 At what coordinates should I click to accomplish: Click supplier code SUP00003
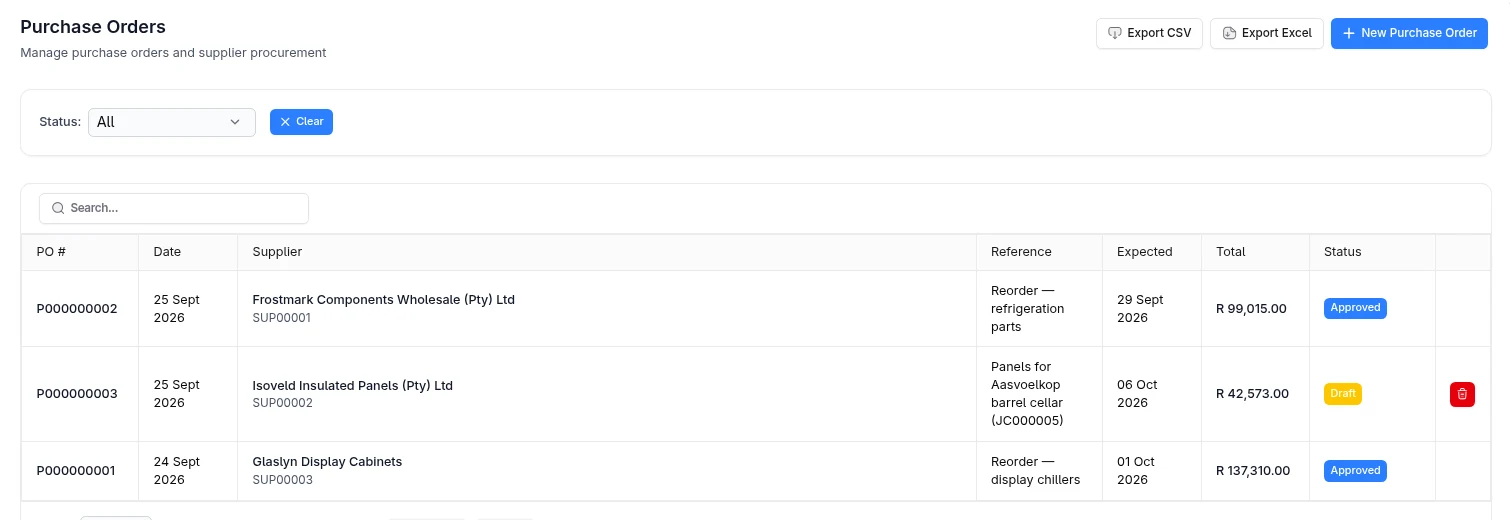point(282,480)
